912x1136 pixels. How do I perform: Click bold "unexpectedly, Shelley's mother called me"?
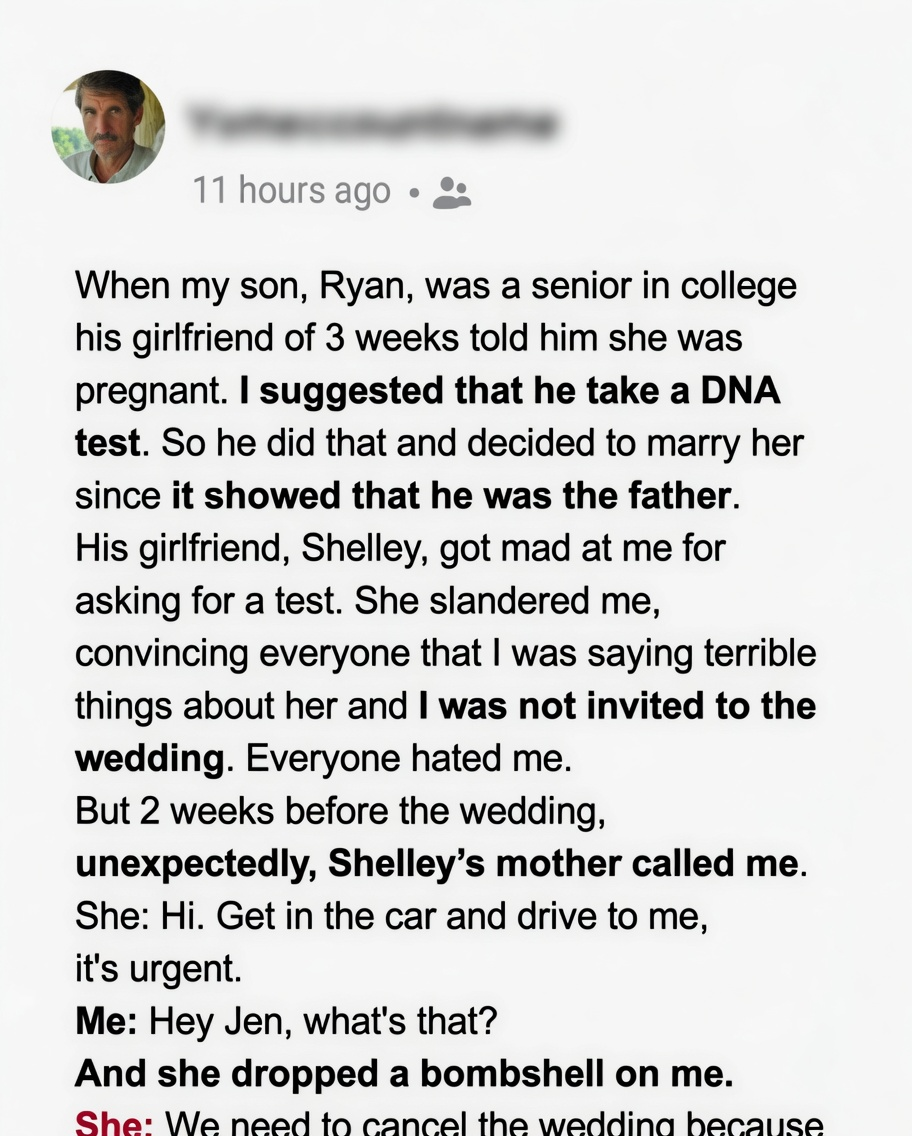coord(438,864)
